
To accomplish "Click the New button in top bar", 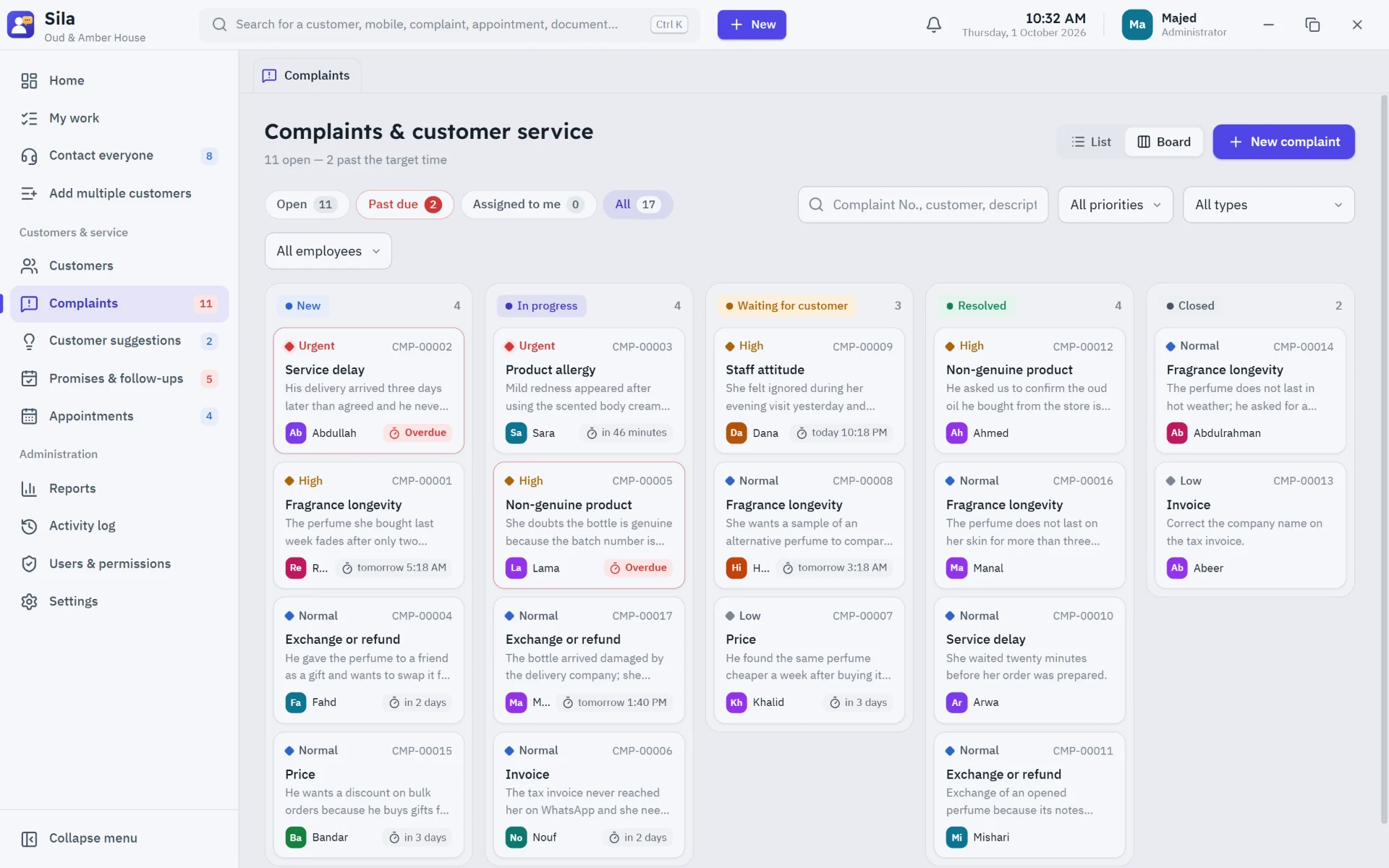I will [x=752, y=25].
